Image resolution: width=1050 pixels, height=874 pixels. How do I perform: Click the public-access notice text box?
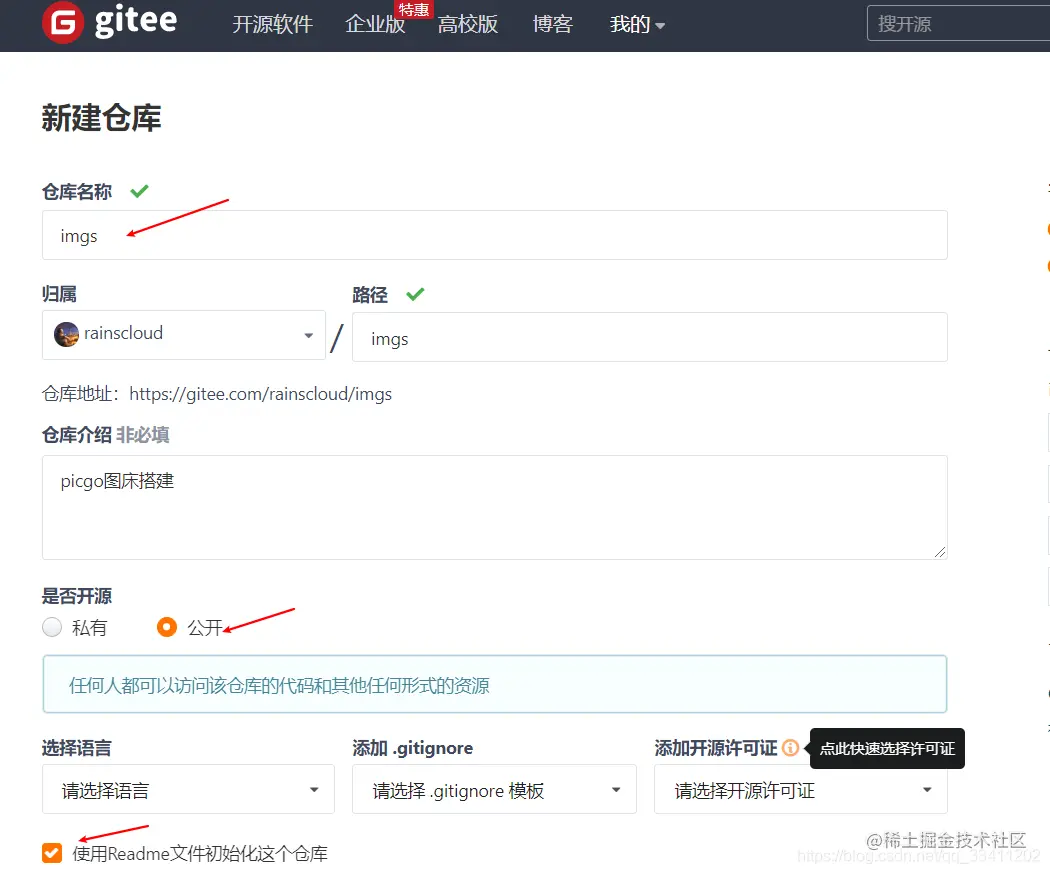494,684
